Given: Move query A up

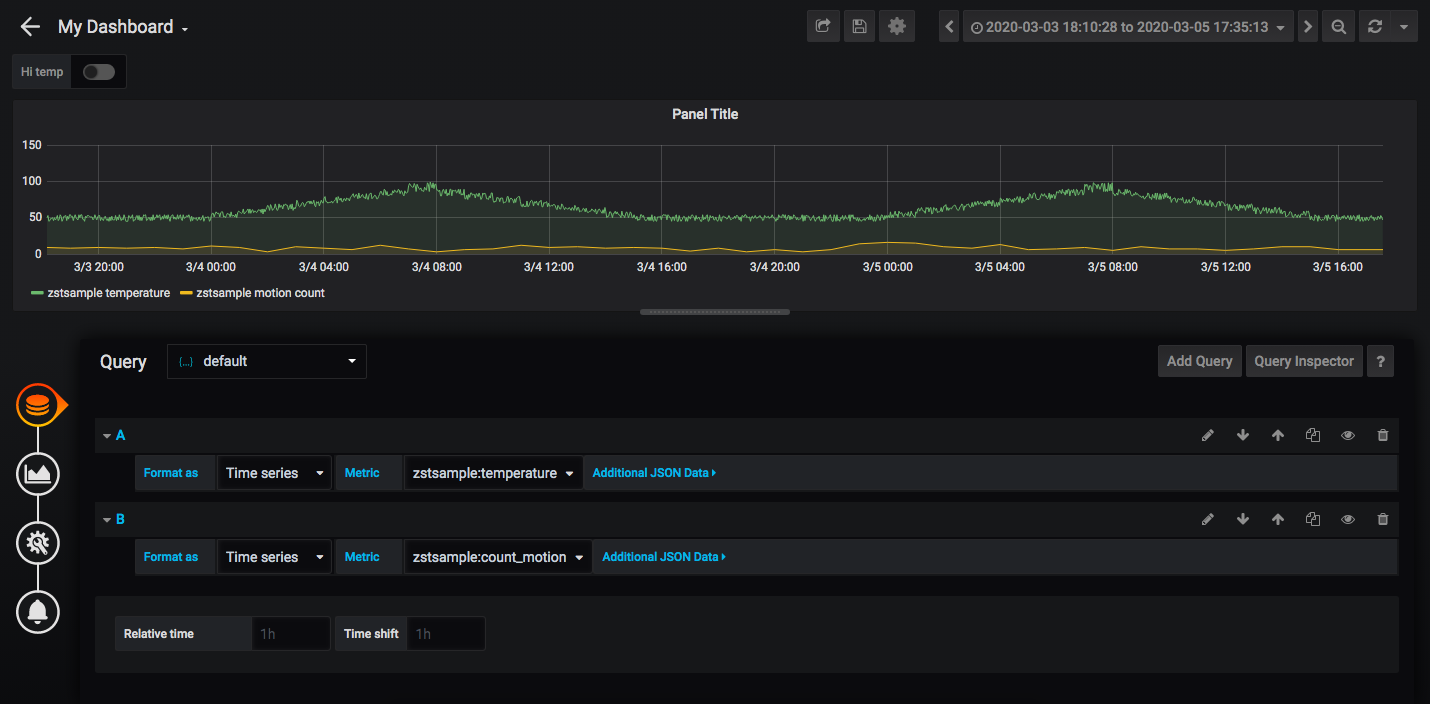Looking at the screenshot, I should pos(1278,435).
